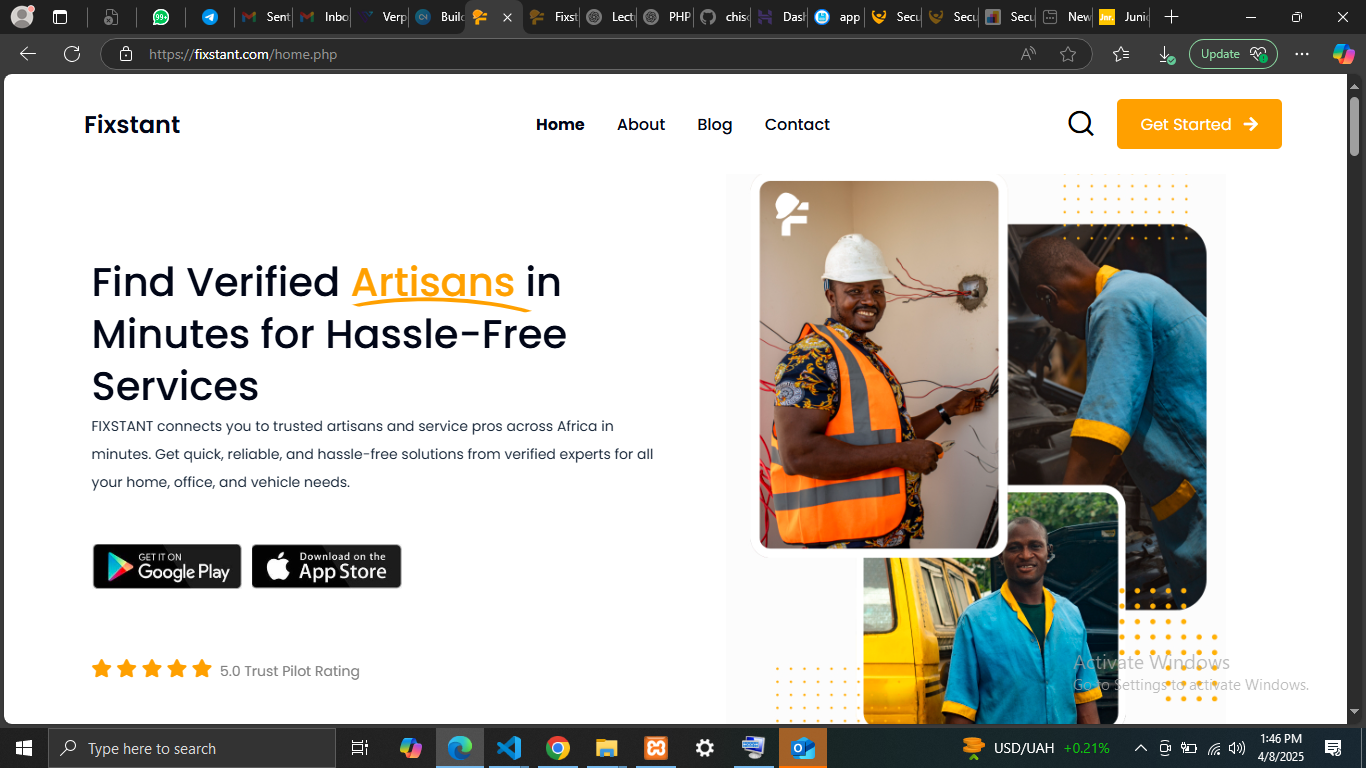
Task: Click the scrollbar down arrow
Action: (x=1355, y=712)
